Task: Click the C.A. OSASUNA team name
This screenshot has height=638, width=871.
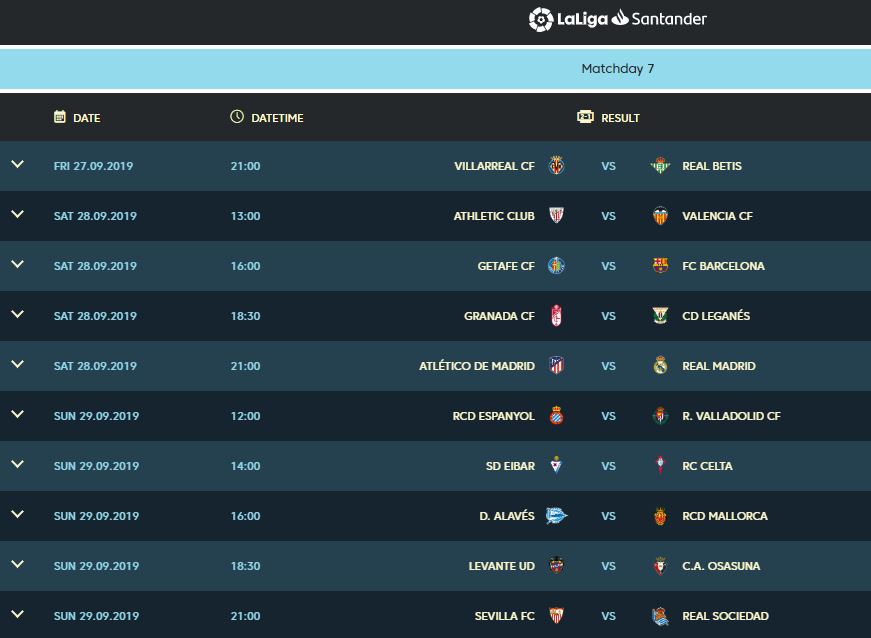Action: pyautogui.click(x=721, y=566)
